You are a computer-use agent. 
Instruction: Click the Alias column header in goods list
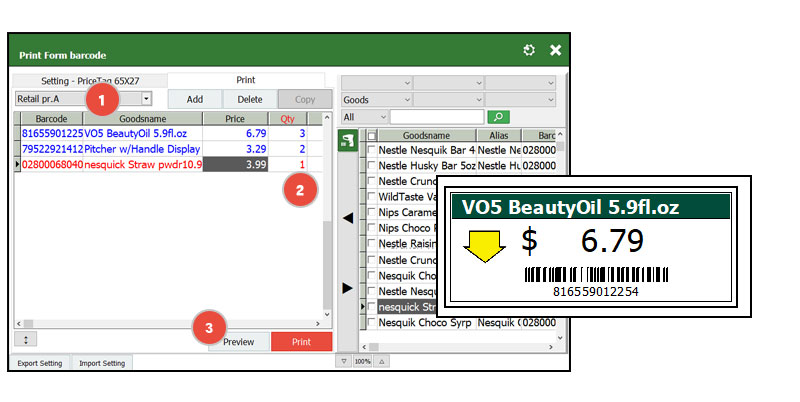pos(499,136)
